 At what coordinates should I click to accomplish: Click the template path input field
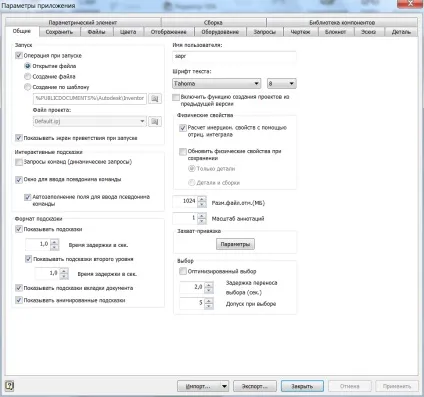pos(90,98)
